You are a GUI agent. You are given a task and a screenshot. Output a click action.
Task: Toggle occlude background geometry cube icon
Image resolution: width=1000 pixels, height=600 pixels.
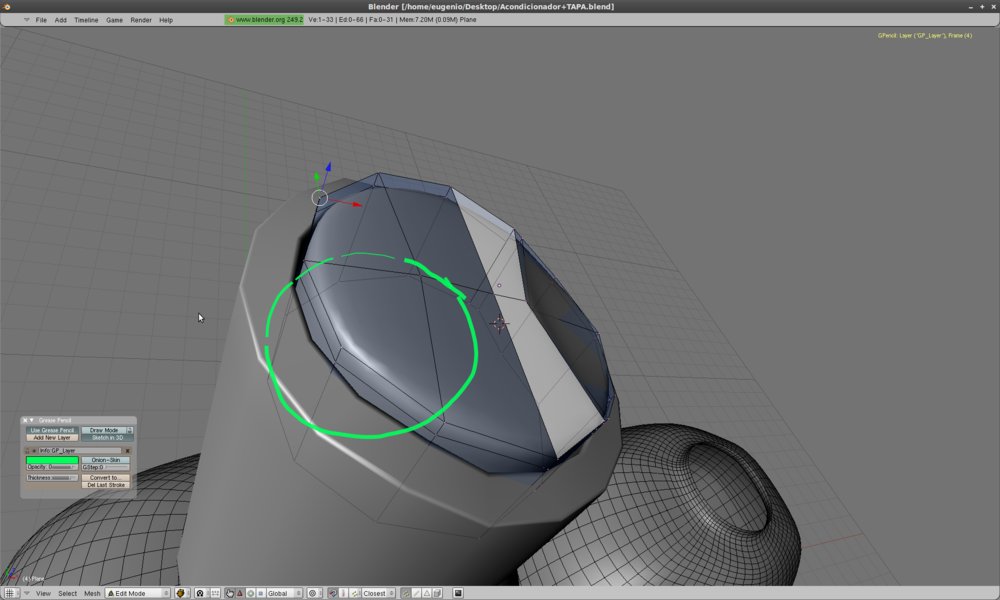438,593
